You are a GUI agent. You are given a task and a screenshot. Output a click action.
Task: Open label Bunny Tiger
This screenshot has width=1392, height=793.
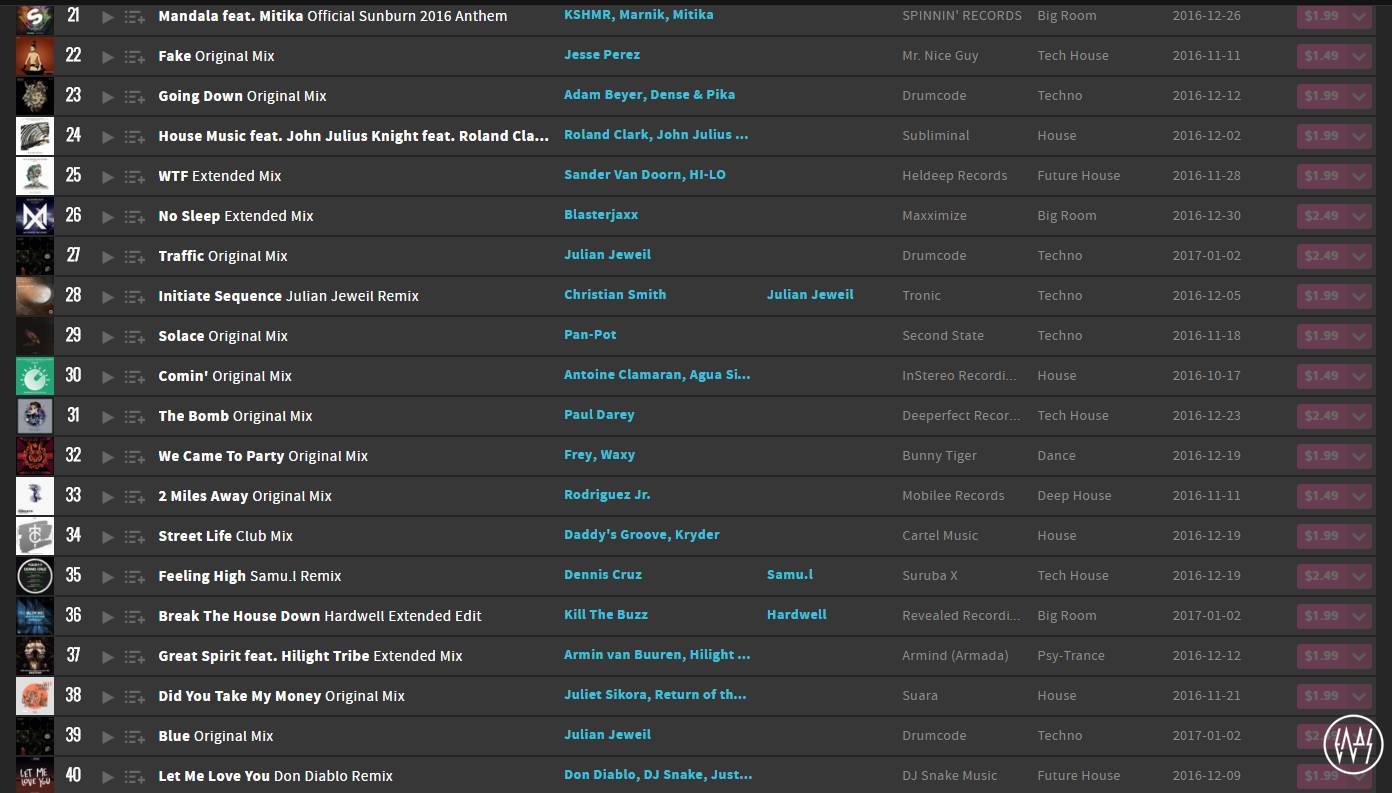coord(939,456)
